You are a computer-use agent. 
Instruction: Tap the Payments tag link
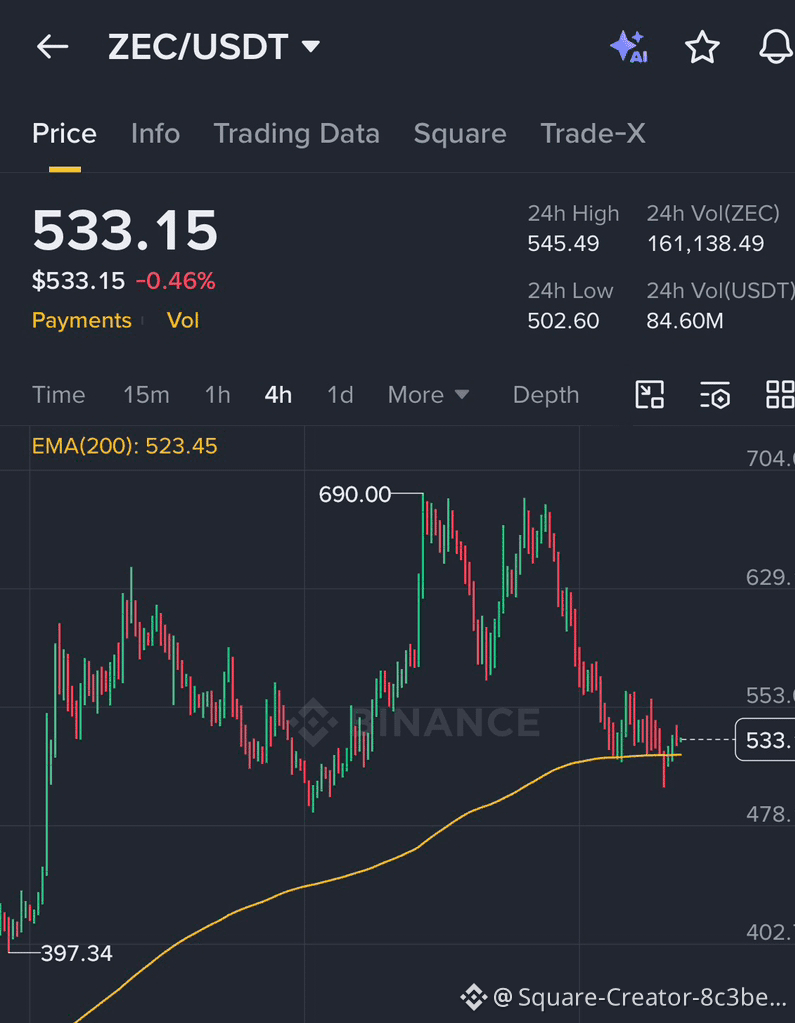(82, 320)
